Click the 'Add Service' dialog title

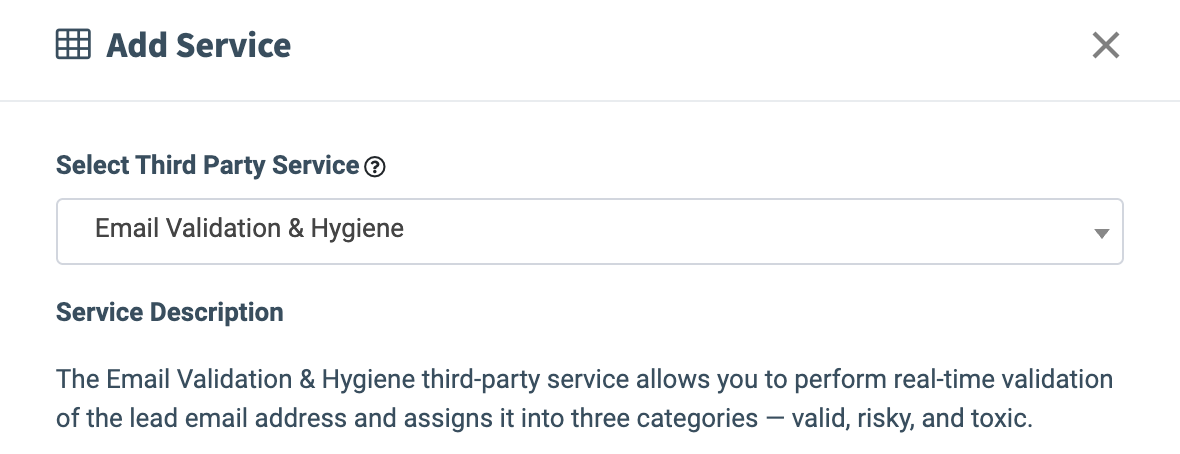[x=198, y=45]
